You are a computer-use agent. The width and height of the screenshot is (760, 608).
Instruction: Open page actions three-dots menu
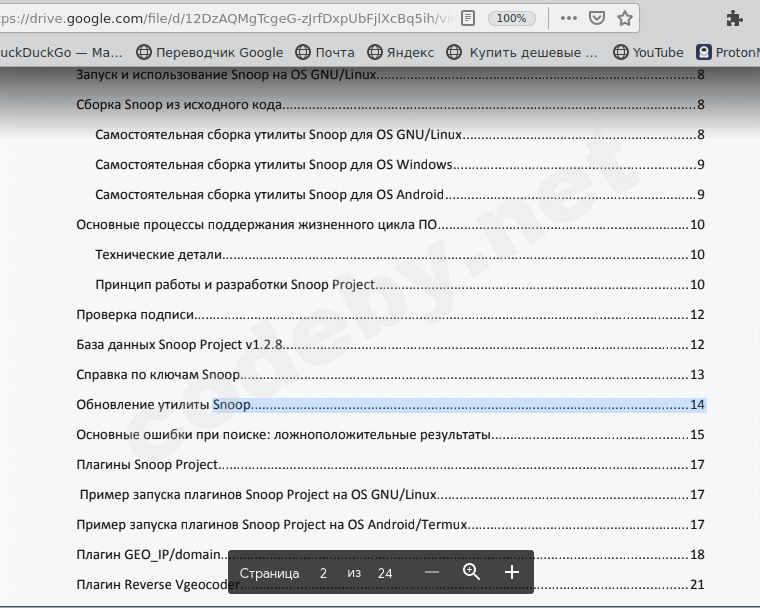coord(569,18)
